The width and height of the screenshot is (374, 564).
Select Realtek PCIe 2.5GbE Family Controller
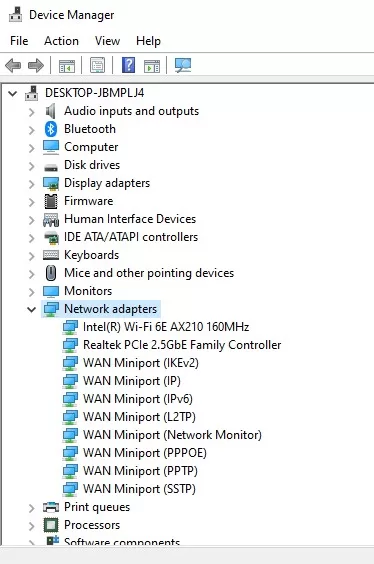(x=182, y=345)
